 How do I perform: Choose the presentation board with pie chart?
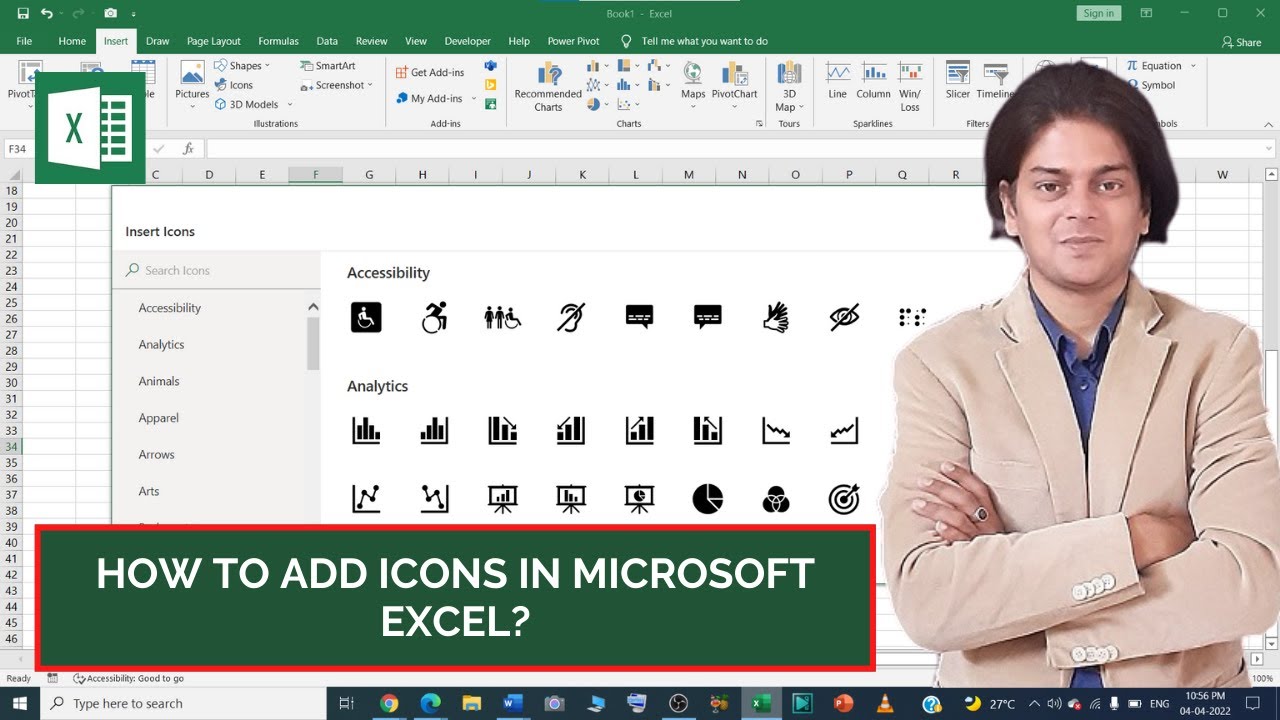(639, 498)
